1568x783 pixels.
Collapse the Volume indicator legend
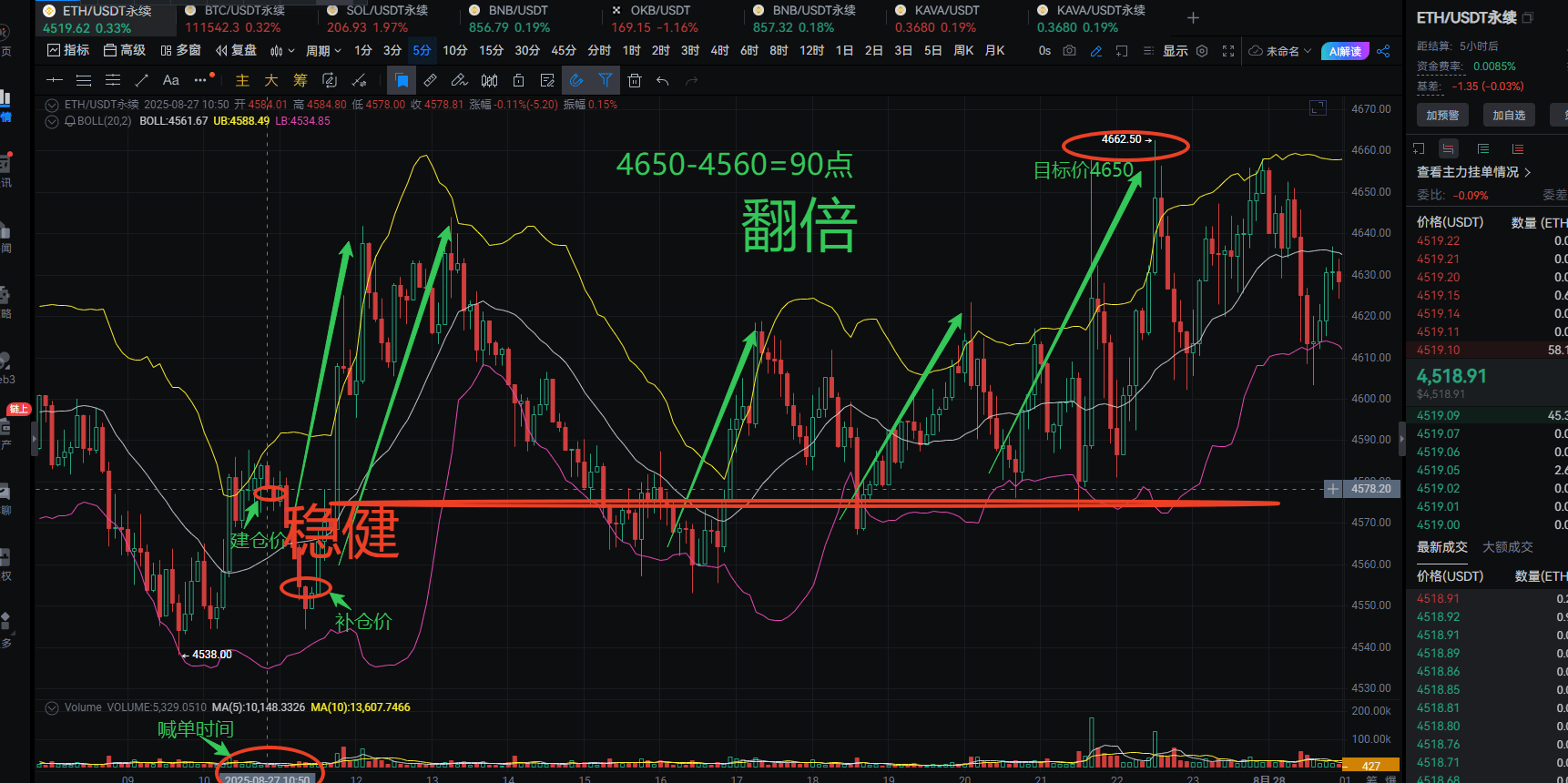coord(52,707)
